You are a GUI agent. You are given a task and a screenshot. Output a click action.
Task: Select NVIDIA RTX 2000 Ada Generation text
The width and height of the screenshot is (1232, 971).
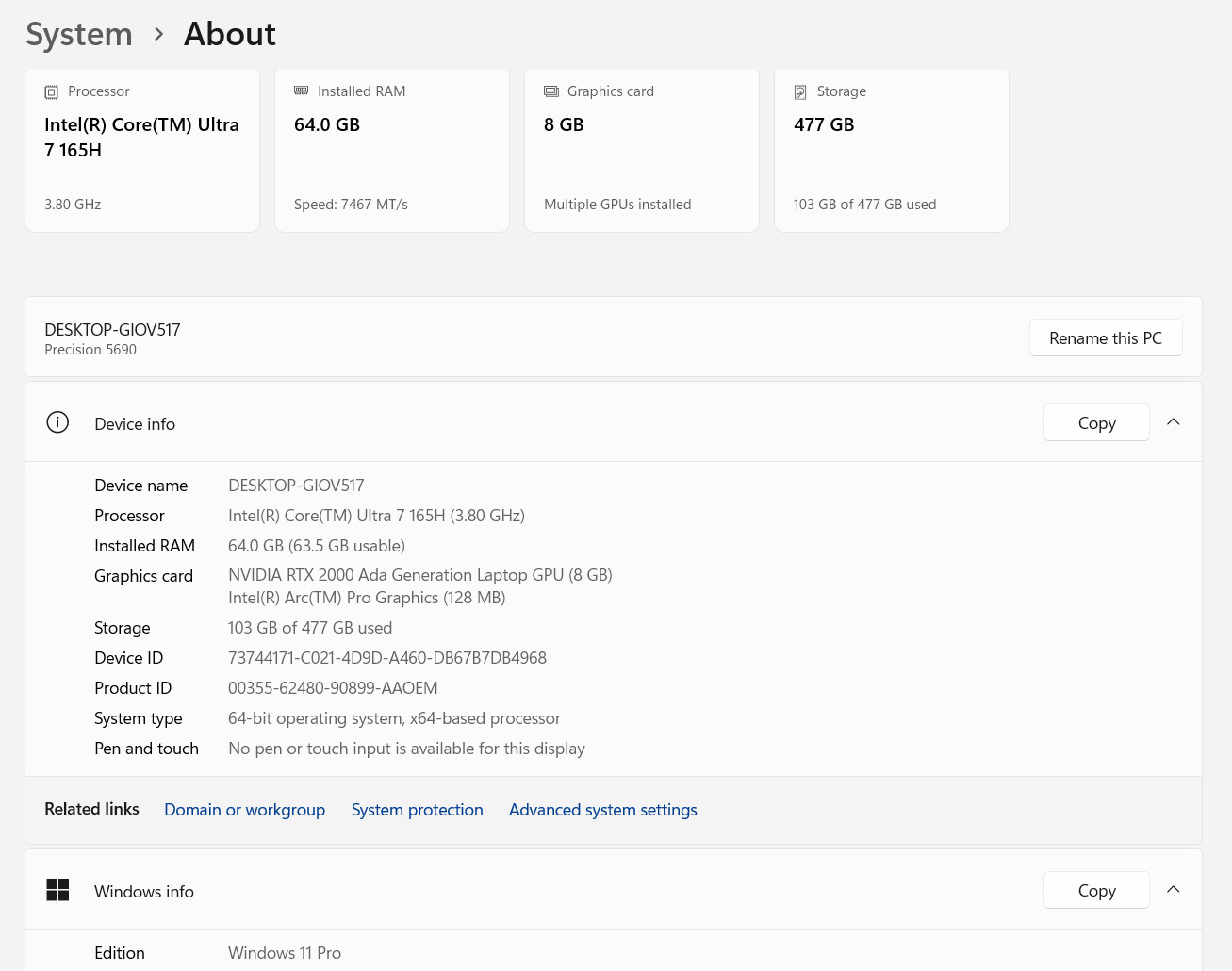pyautogui.click(x=420, y=575)
